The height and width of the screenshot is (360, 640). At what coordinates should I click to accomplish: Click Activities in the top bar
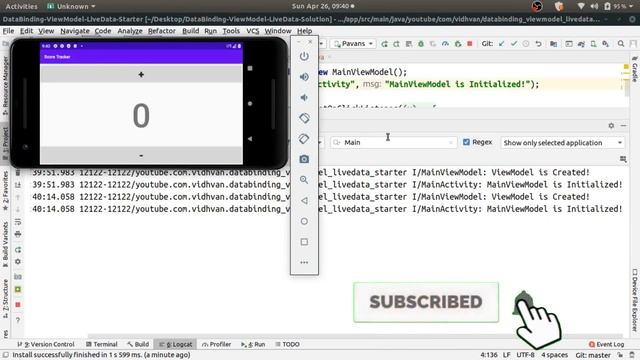[x=21, y=6]
